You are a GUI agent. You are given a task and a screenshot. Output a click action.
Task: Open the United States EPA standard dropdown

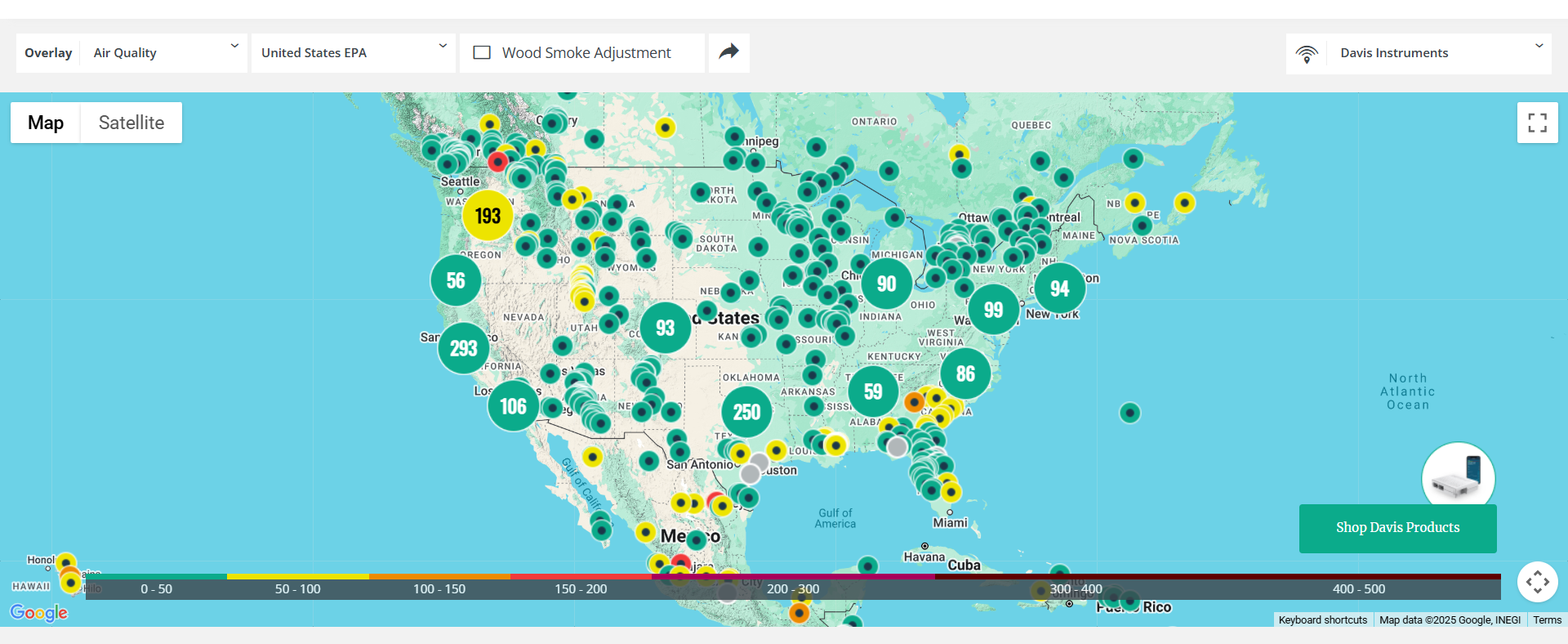(x=354, y=53)
